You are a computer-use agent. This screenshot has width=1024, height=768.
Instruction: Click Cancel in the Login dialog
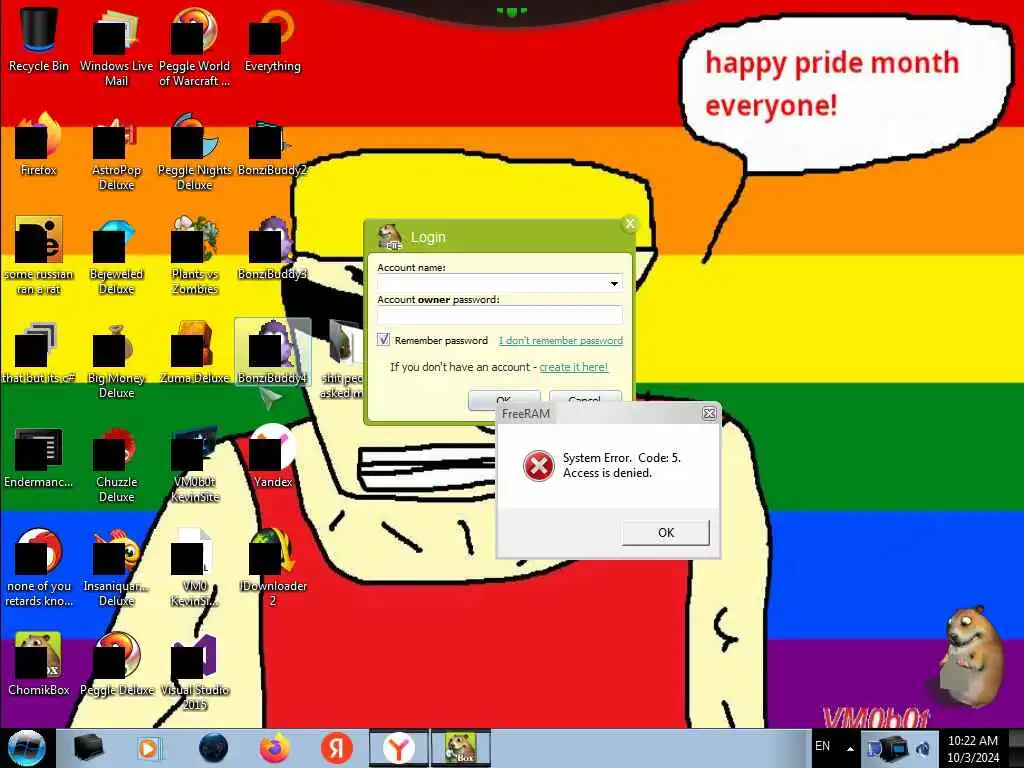584,398
